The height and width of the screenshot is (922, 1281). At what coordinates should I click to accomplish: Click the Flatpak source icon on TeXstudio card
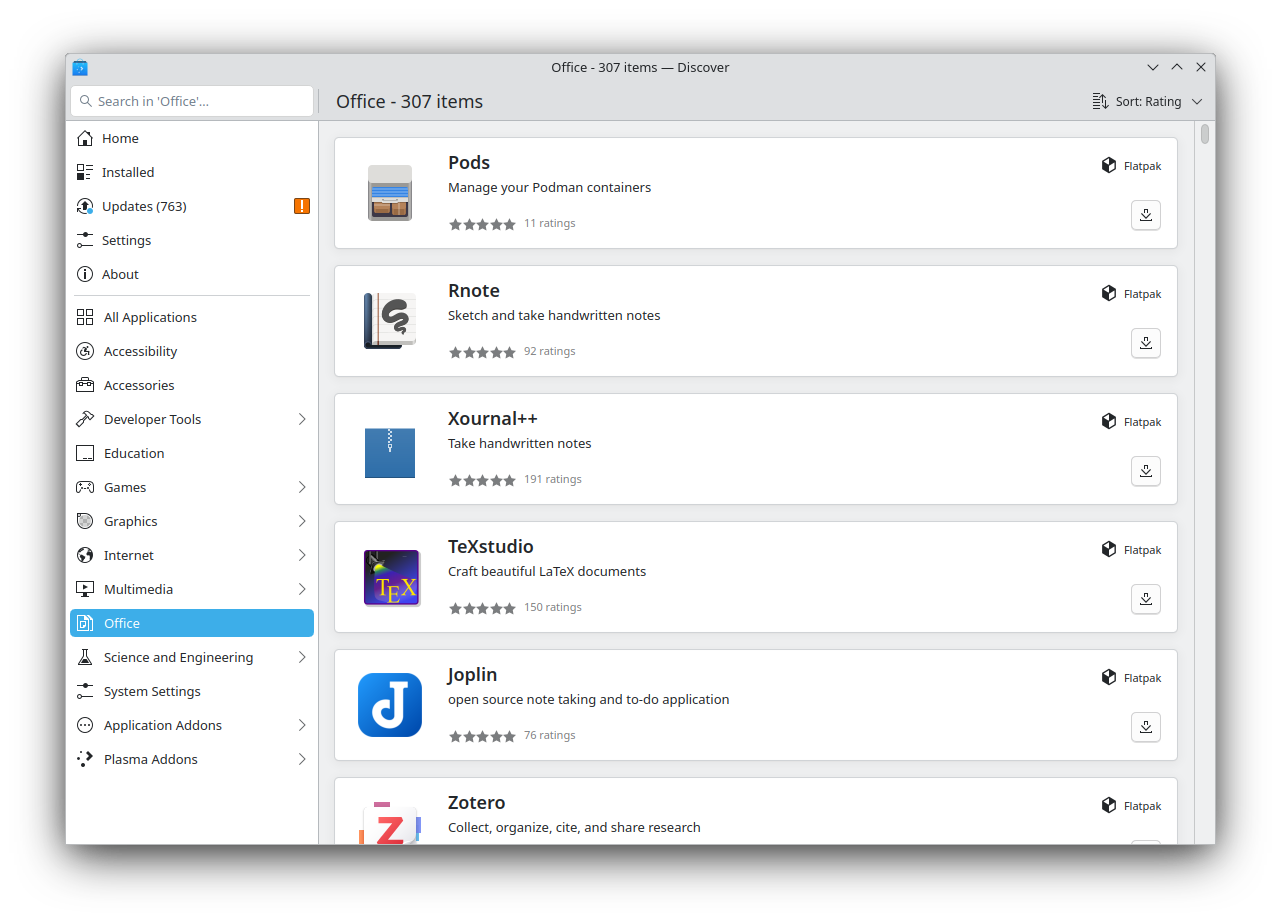pyautogui.click(x=1109, y=549)
